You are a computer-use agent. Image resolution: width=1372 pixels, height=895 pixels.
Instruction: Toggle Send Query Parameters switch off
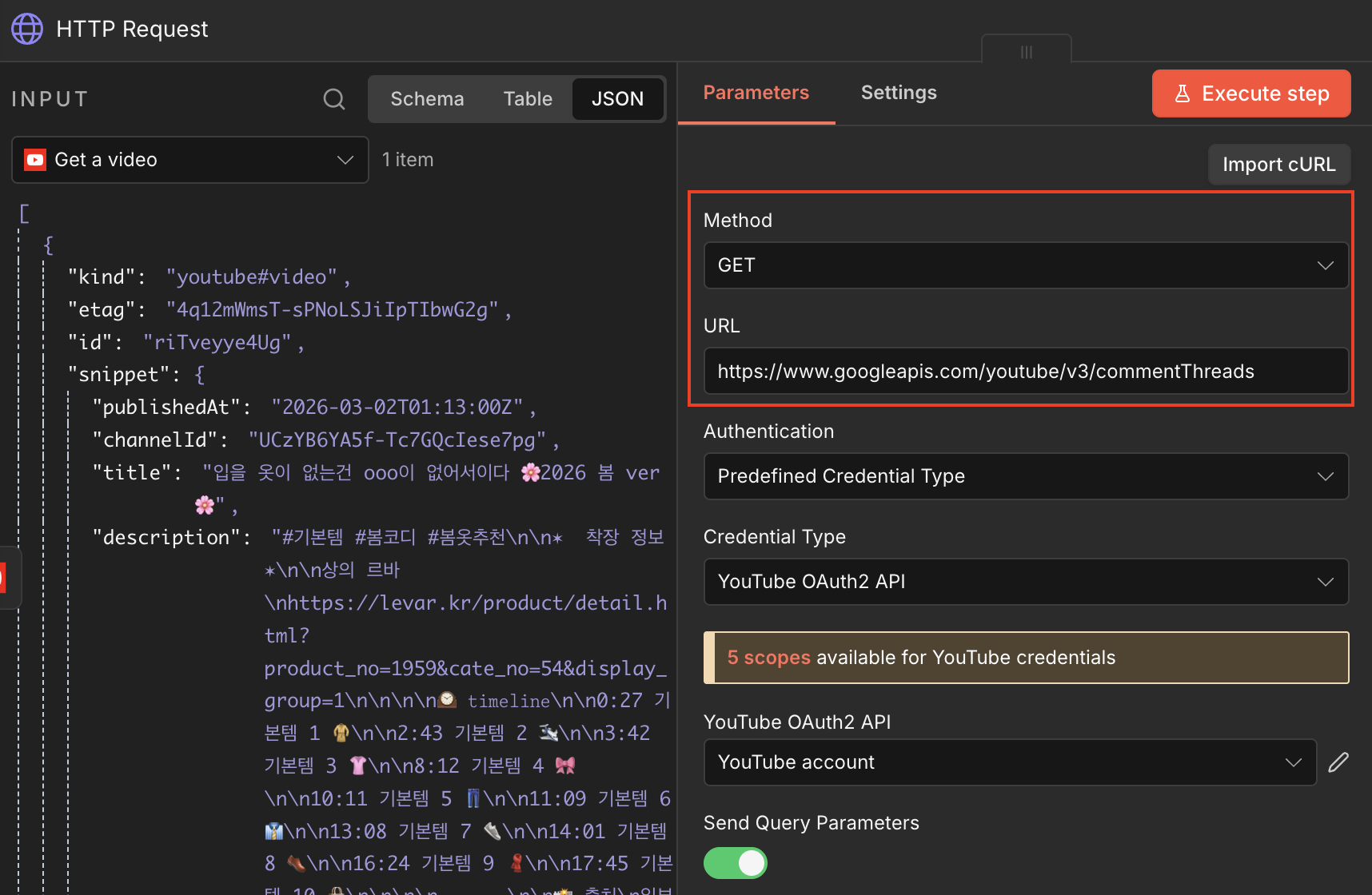click(x=736, y=863)
